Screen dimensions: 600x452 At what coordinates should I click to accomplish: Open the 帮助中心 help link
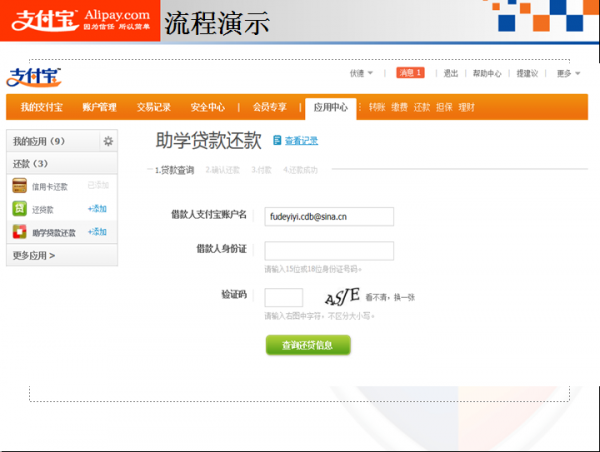tap(487, 73)
